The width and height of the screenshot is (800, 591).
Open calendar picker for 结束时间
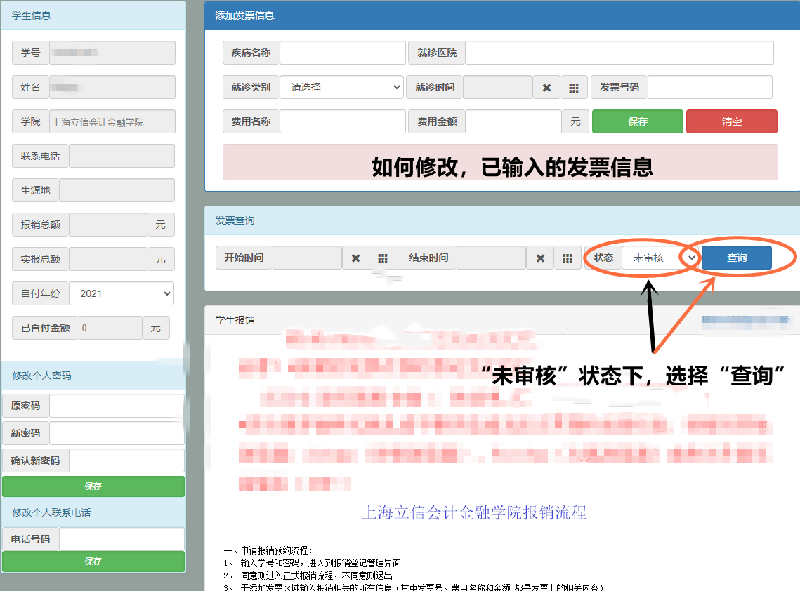[x=567, y=258]
